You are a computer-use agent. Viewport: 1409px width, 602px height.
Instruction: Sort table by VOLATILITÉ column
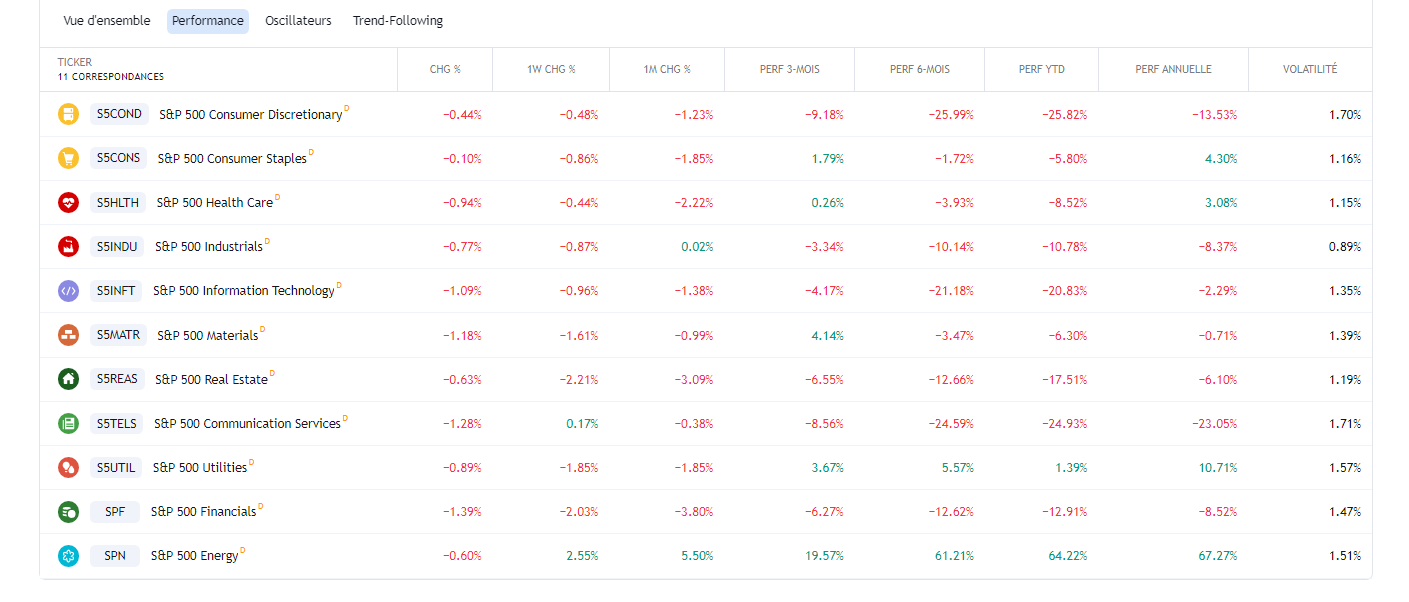coord(1310,70)
